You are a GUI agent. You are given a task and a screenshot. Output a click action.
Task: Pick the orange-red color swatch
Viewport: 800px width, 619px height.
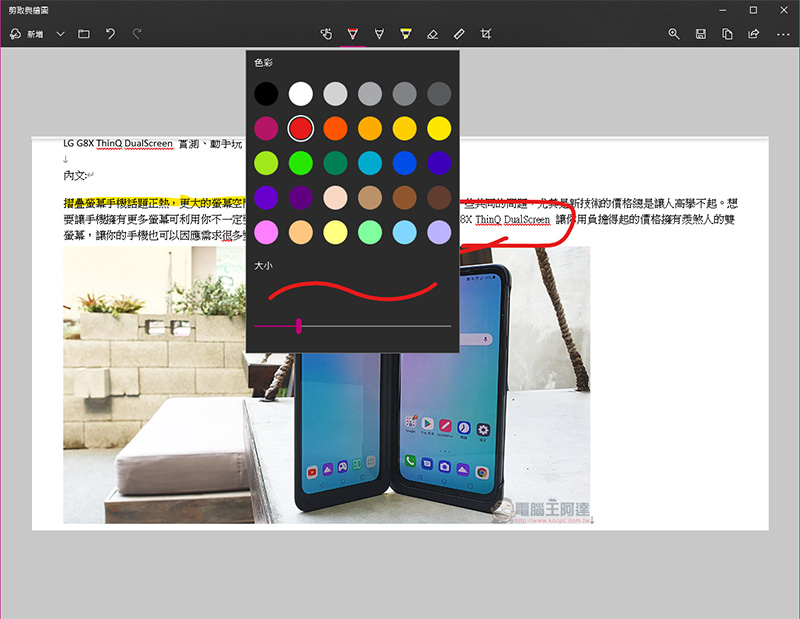(335, 129)
